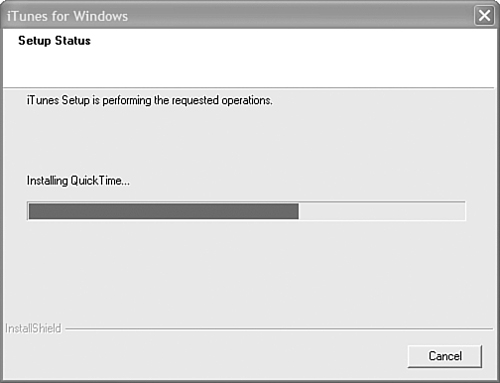Click the words requested operations
The height and width of the screenshot is (383, 500).
(x=222, y=100)
